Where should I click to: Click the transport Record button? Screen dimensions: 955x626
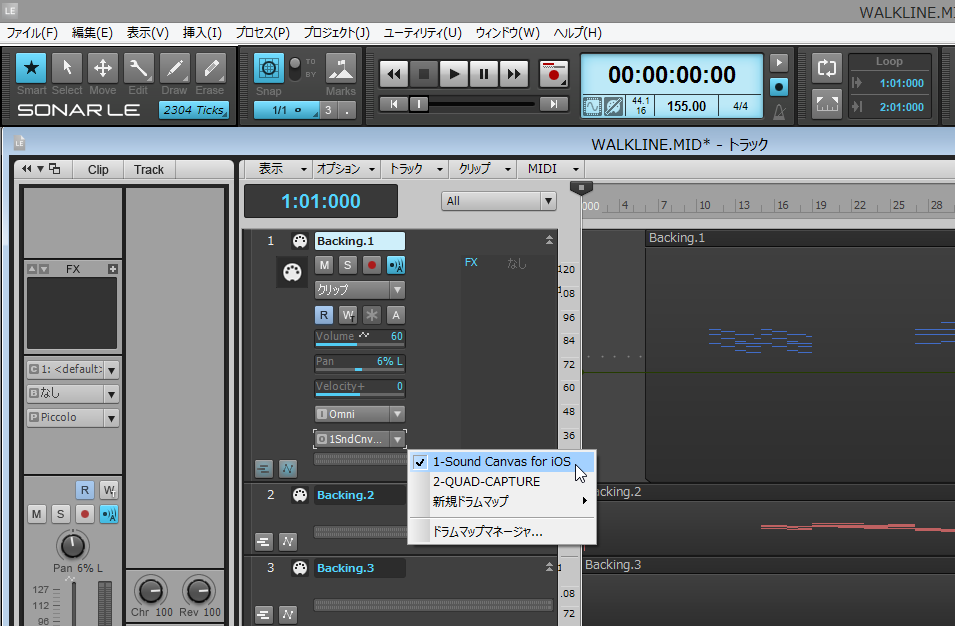[554, 74]
